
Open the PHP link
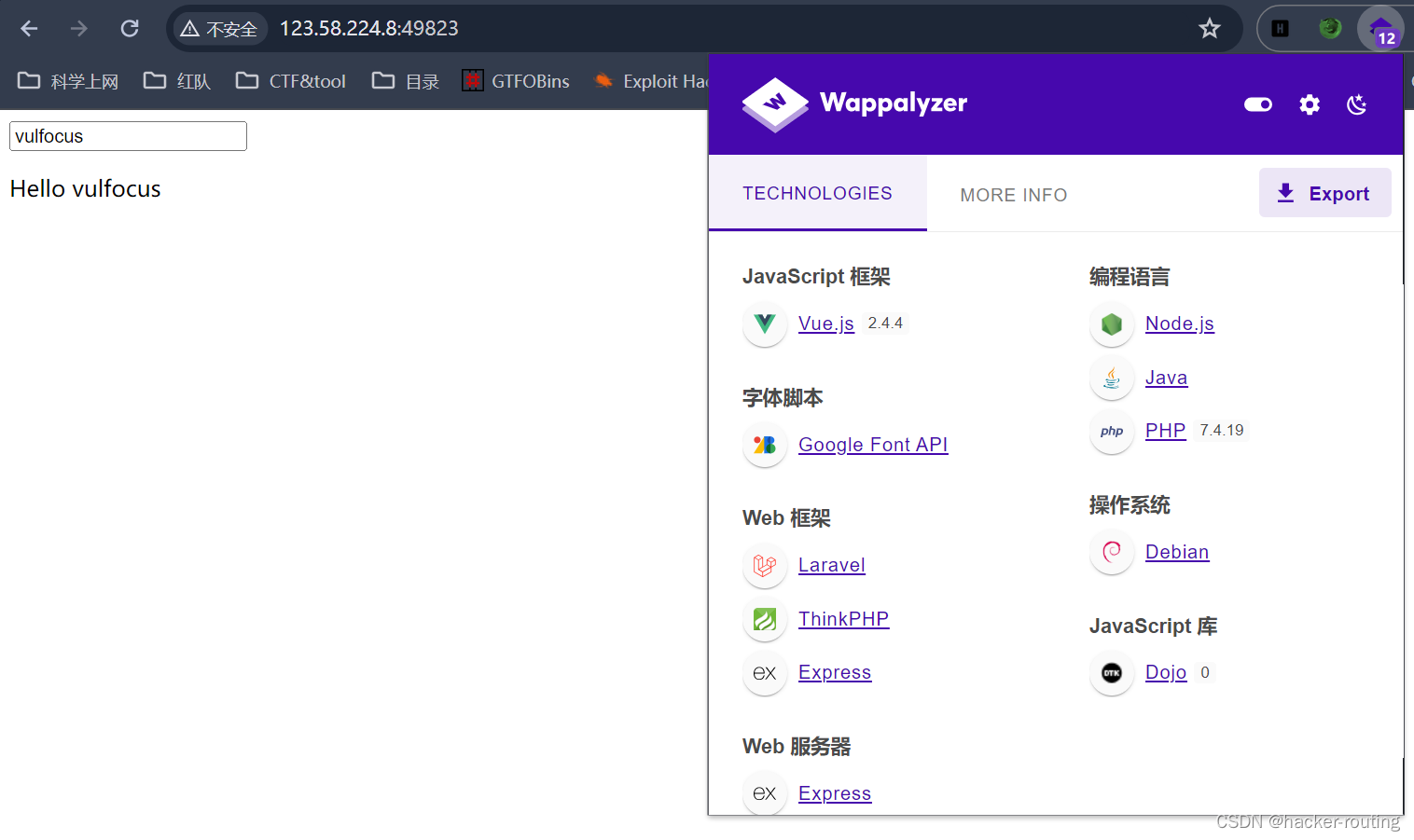click(x=1166, y=431)
